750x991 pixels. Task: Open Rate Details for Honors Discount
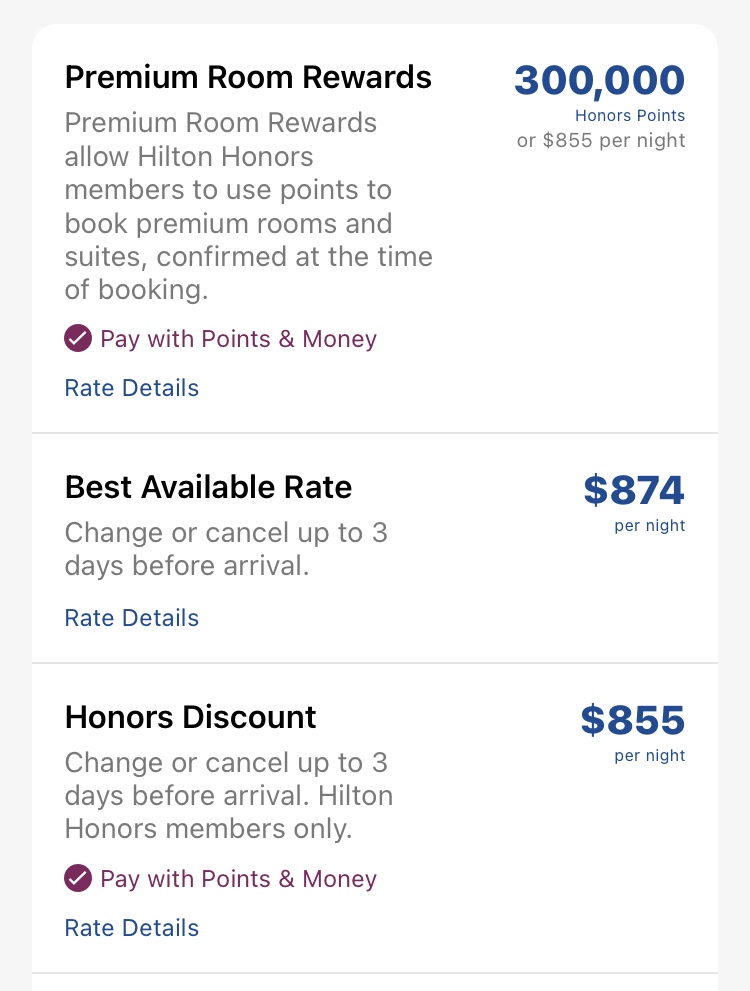pos(132,928)
